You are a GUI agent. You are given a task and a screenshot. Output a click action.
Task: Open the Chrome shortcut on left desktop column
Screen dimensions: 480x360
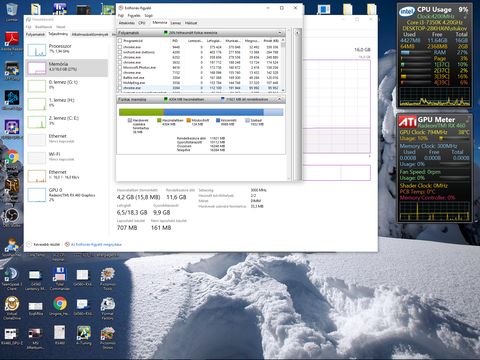point(12,157)
